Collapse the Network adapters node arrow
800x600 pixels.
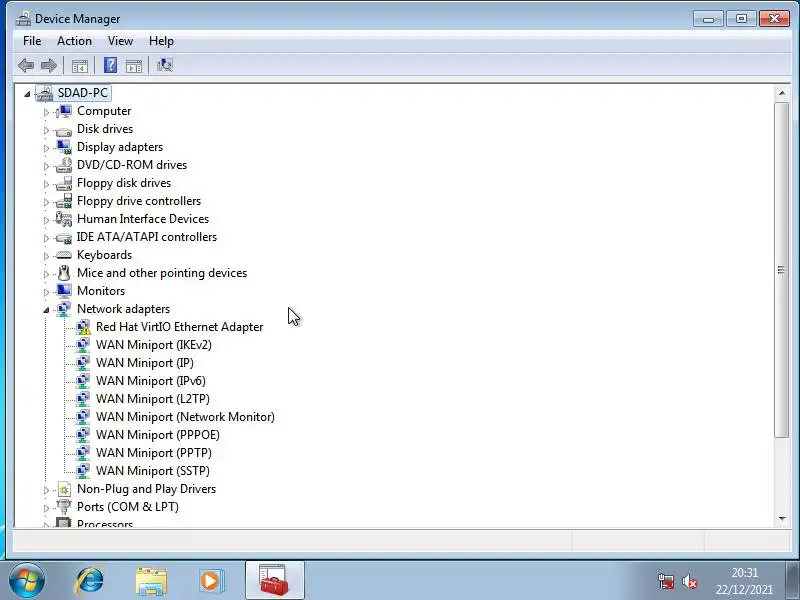(46, 310)
